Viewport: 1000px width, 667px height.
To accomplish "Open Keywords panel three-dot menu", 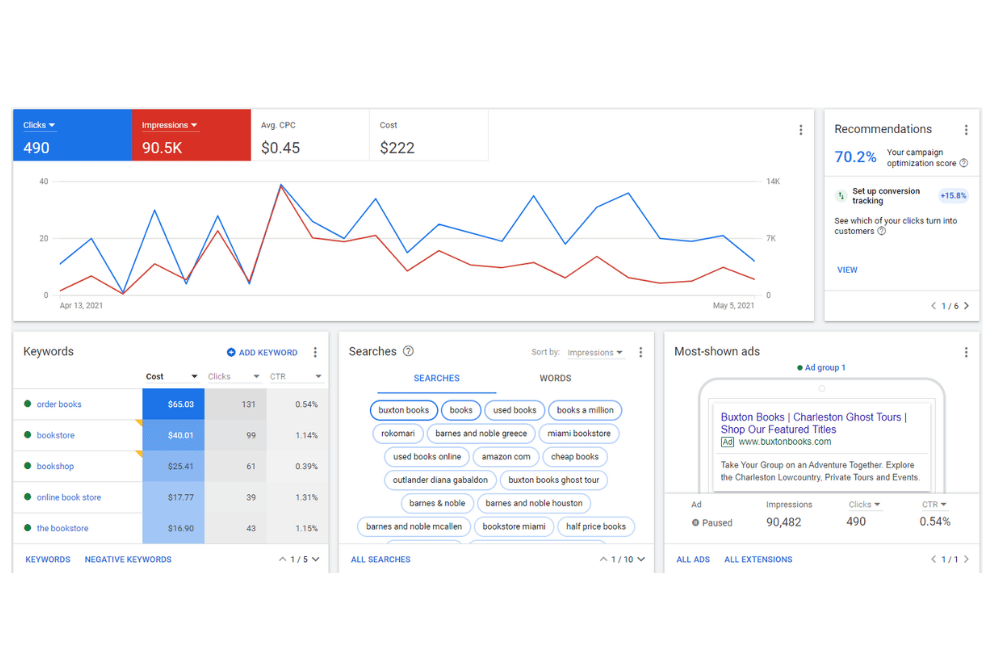I will (x=315, y=353).
